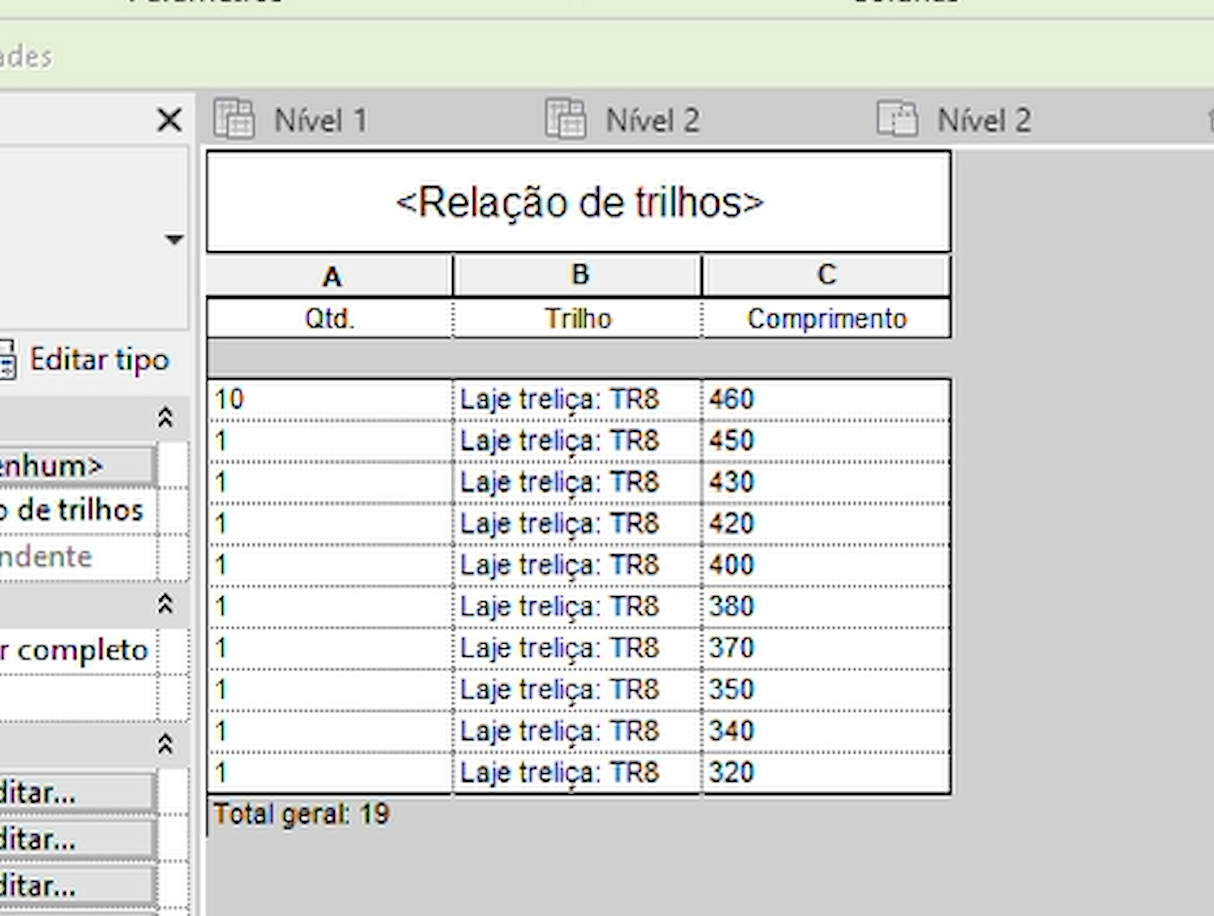Image resolution: width=1214 pixels, height=916 pixels.
Task: Click the first Editar... button
Action: [76, 793]
